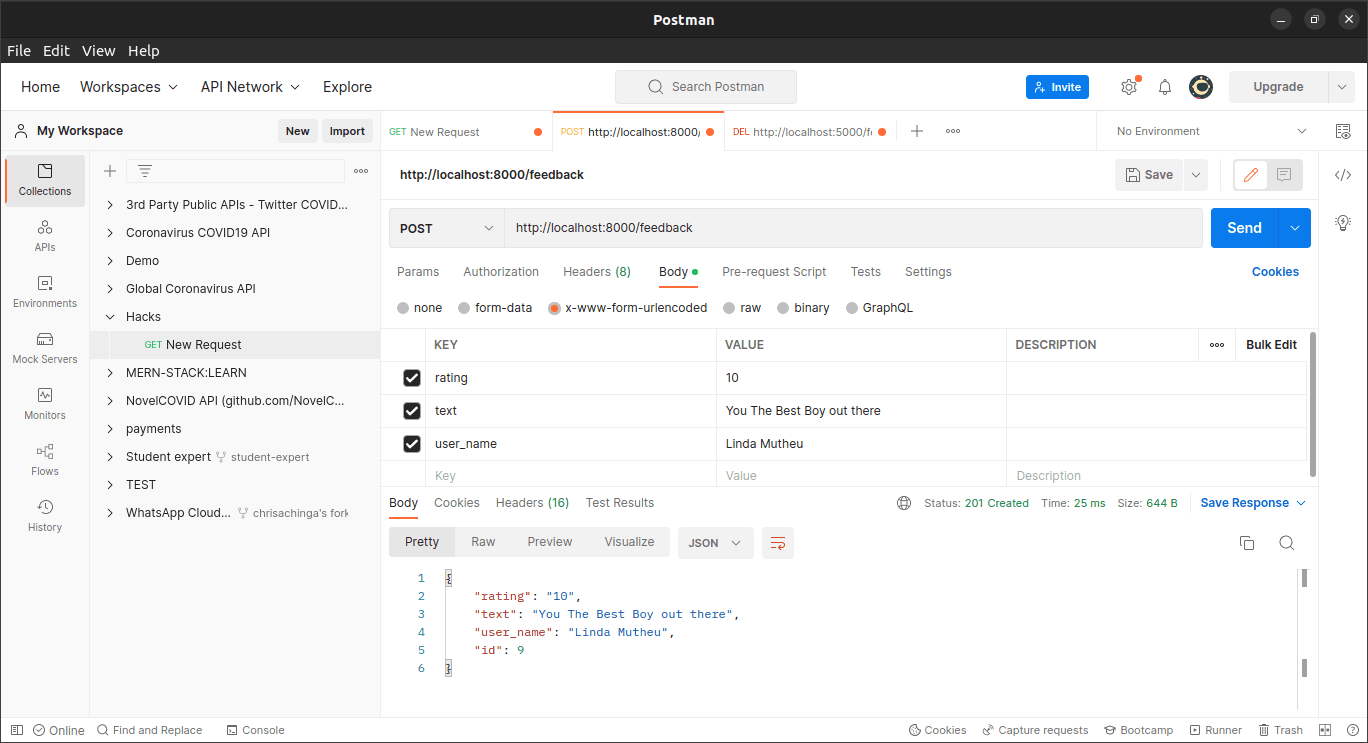Click the Send button
Screen dimensions: 1368x743
click(1244, 228)
